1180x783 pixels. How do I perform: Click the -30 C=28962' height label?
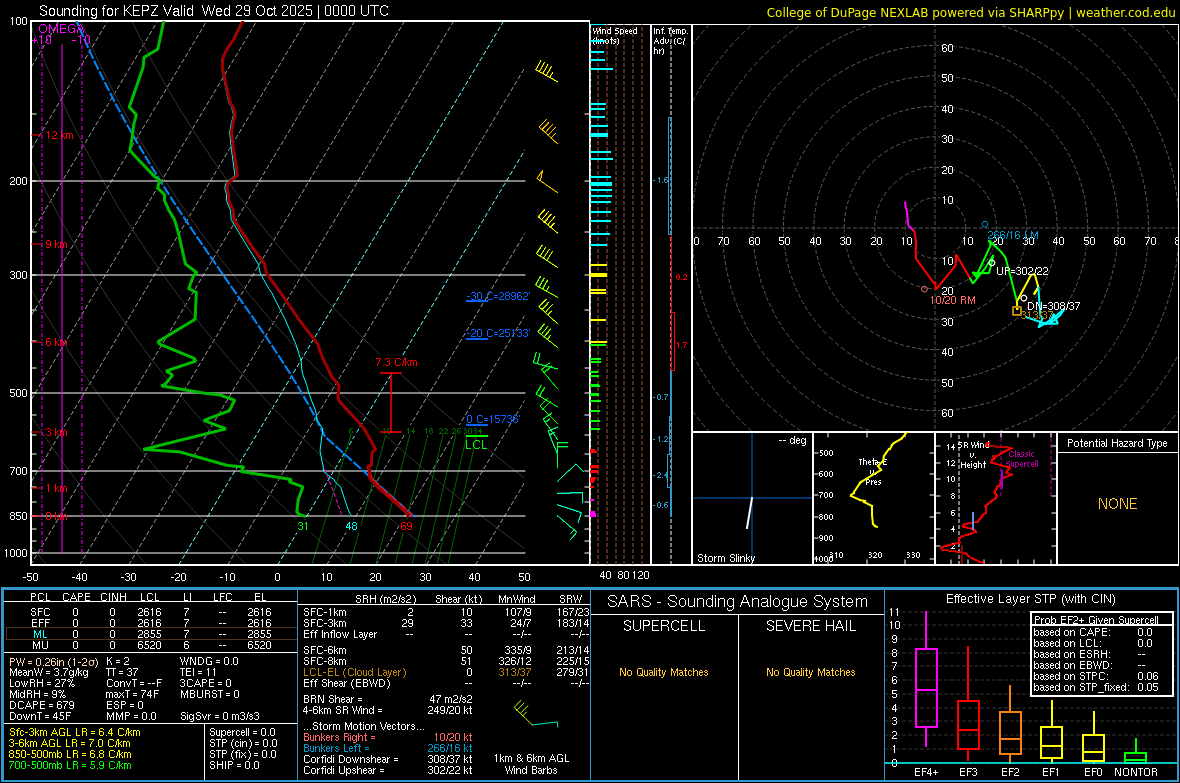[498, 296]
